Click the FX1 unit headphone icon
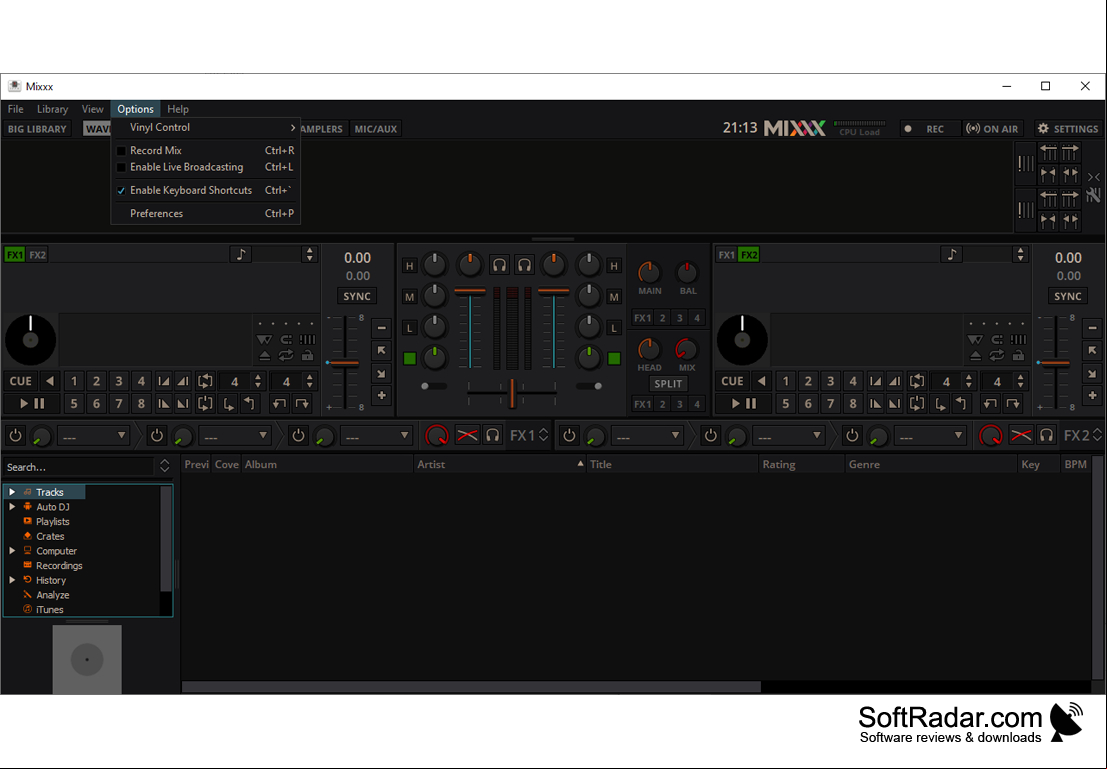Screen dimensions: 1107x769 pos(493,436)
